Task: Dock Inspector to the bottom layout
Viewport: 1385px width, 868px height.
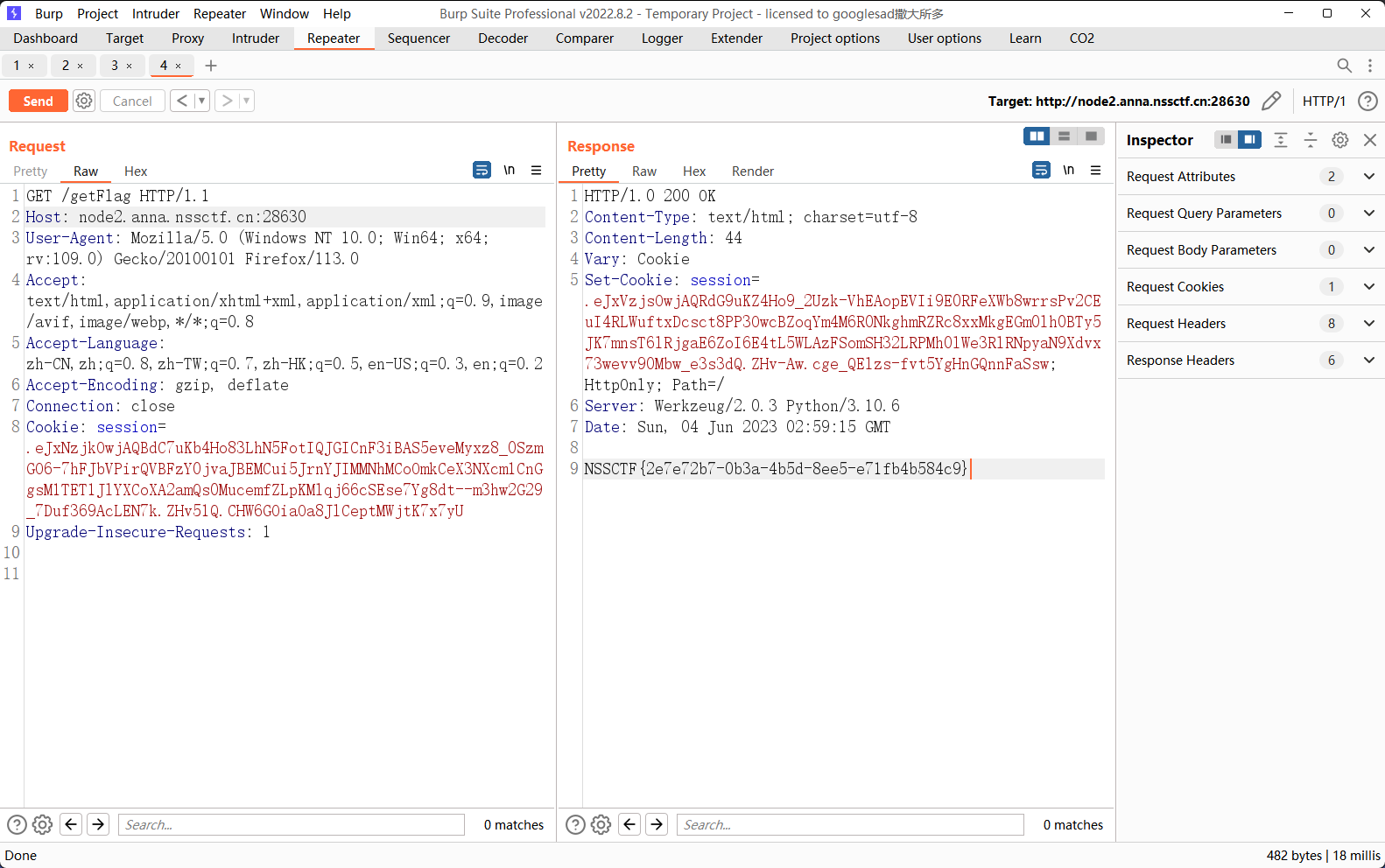Action: point(1226,140)
